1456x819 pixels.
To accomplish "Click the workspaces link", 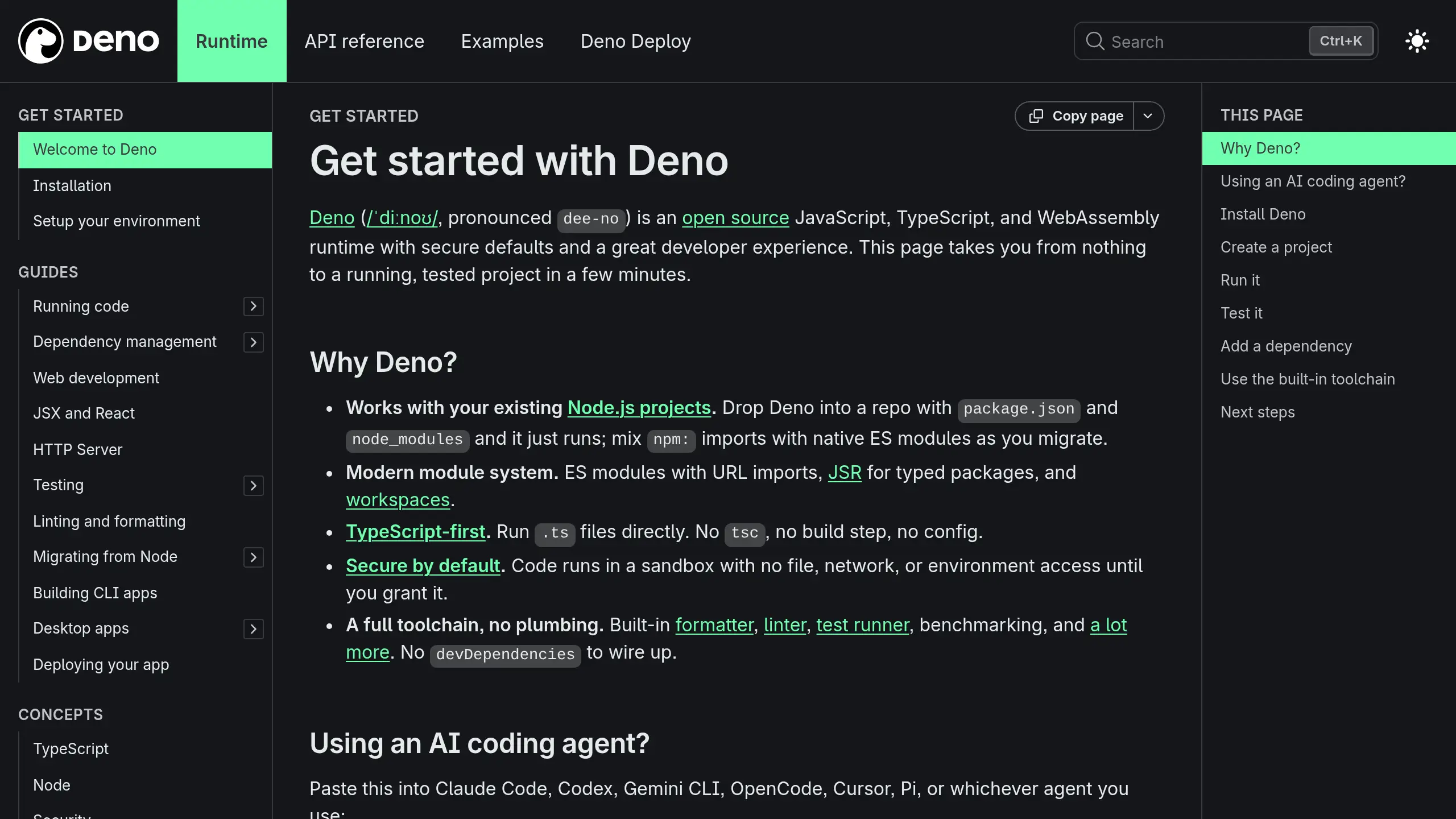I will click(x=398, y=500).
